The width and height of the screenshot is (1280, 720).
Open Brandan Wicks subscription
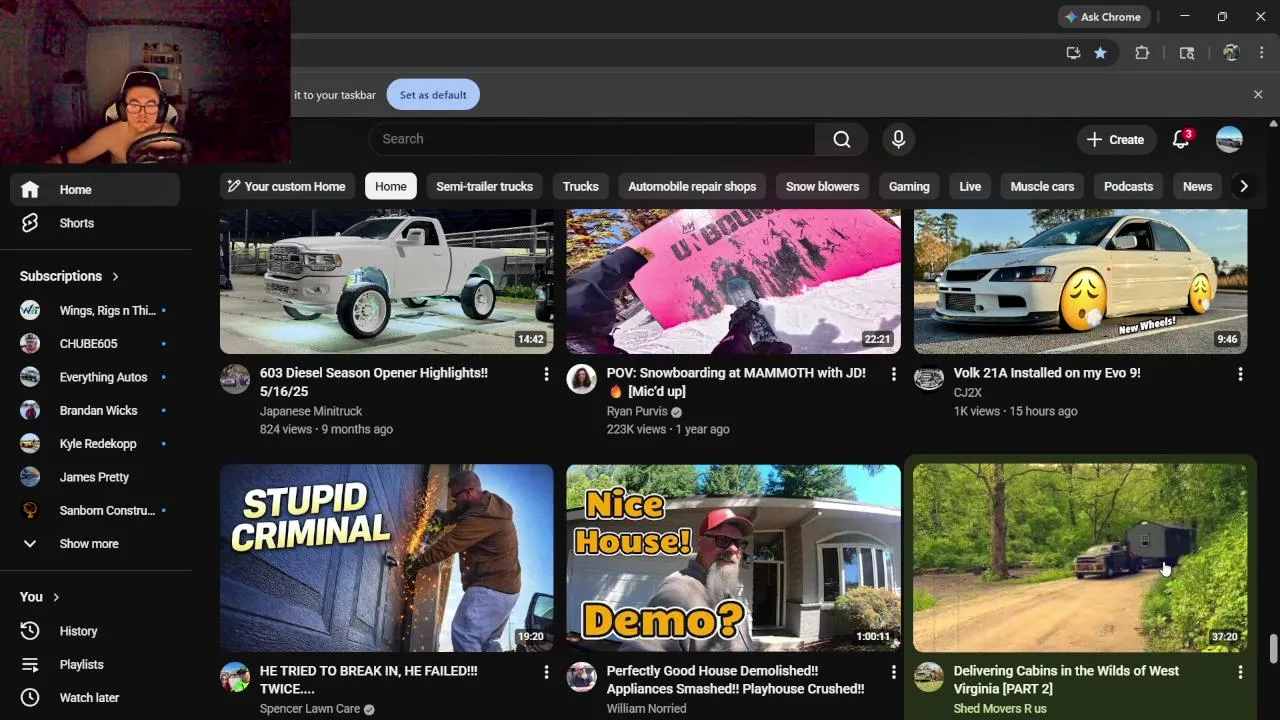click(x=96, y=410)
